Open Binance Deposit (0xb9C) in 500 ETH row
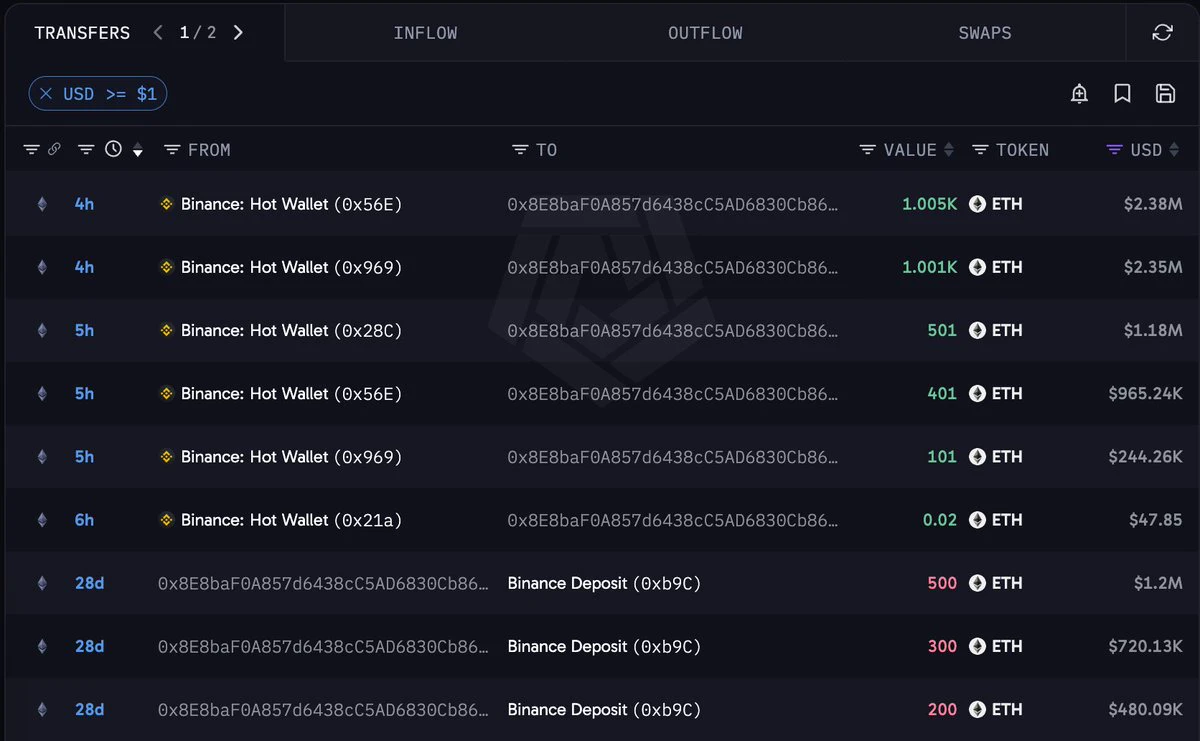 pos(604,583)
